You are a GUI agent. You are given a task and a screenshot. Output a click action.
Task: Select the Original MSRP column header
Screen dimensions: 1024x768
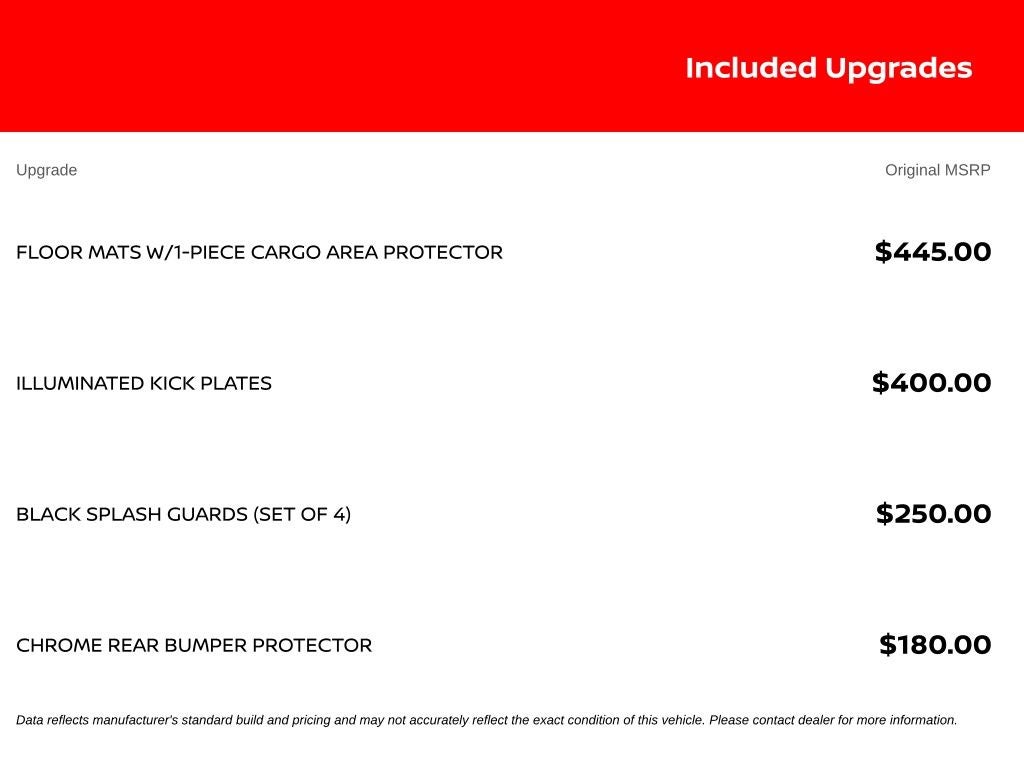click(x=938, y=170)
